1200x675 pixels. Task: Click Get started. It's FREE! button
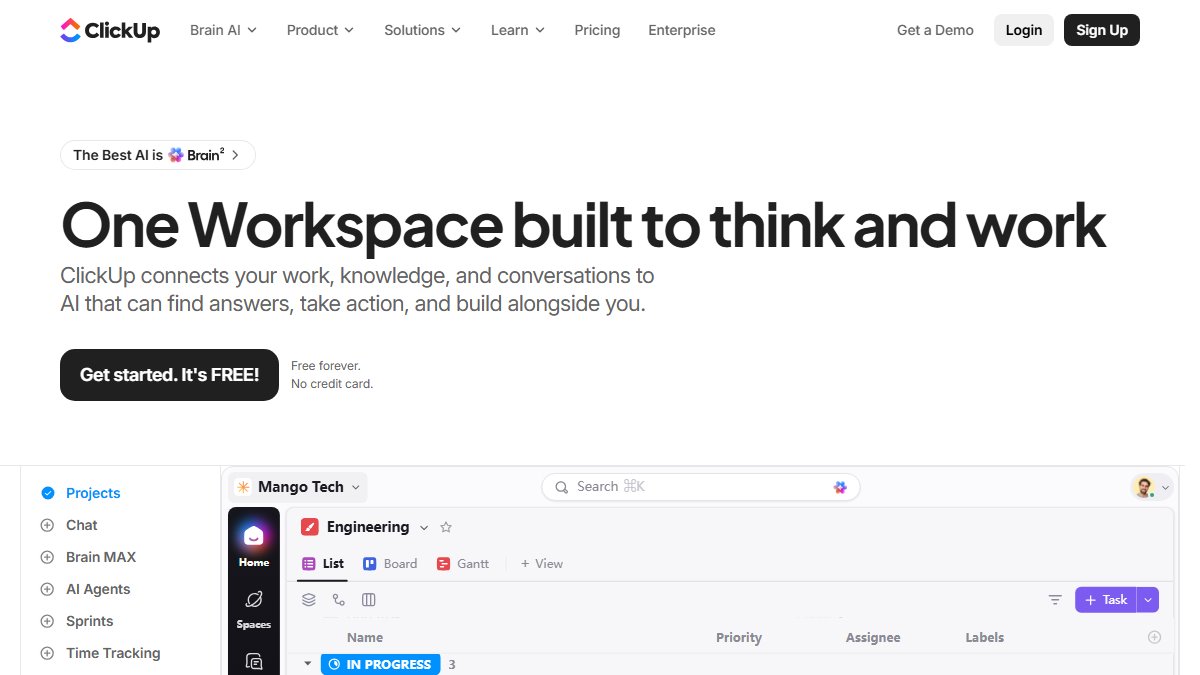click(x=169, y=375)
